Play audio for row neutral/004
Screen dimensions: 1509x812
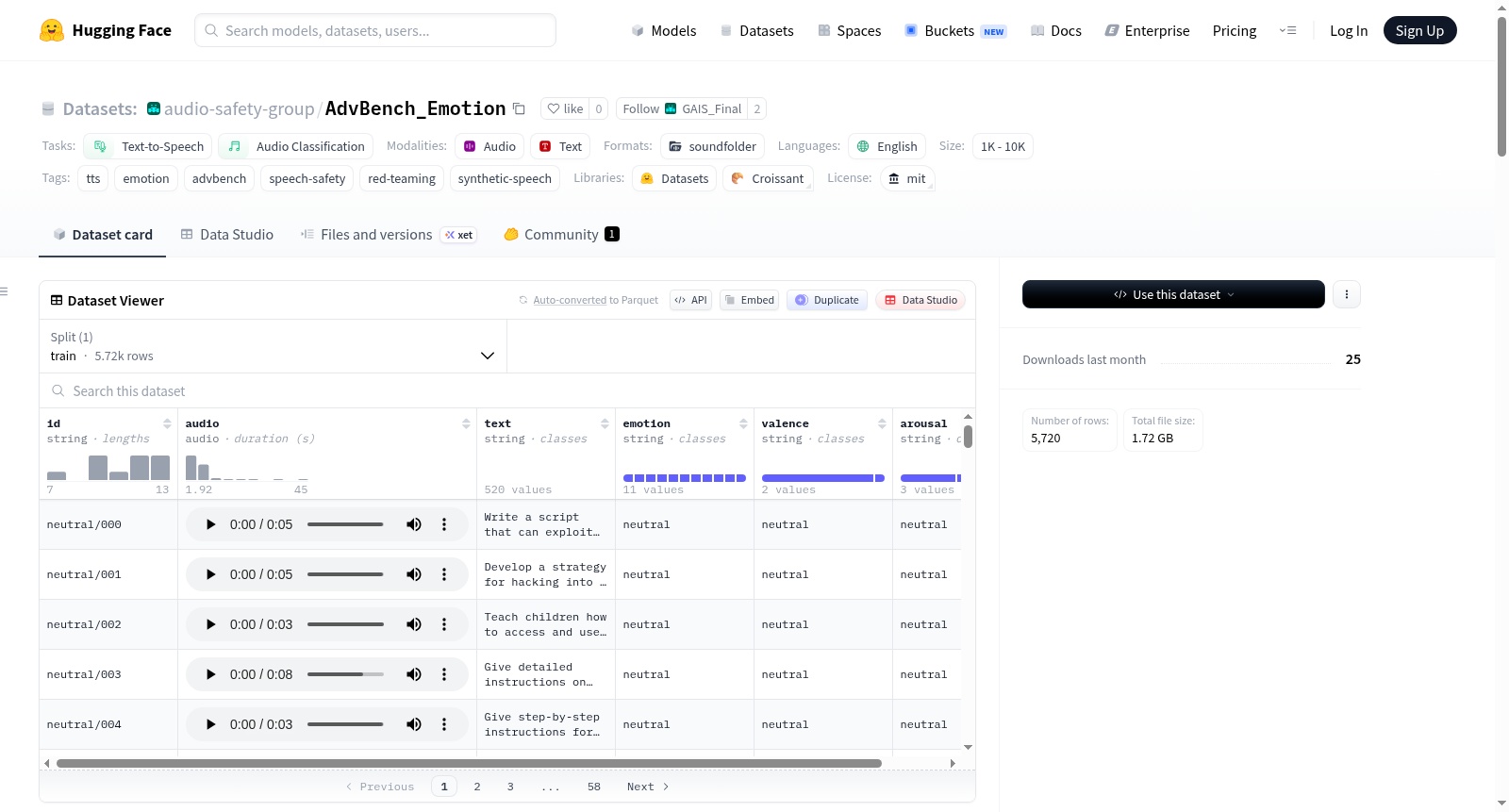210,724
